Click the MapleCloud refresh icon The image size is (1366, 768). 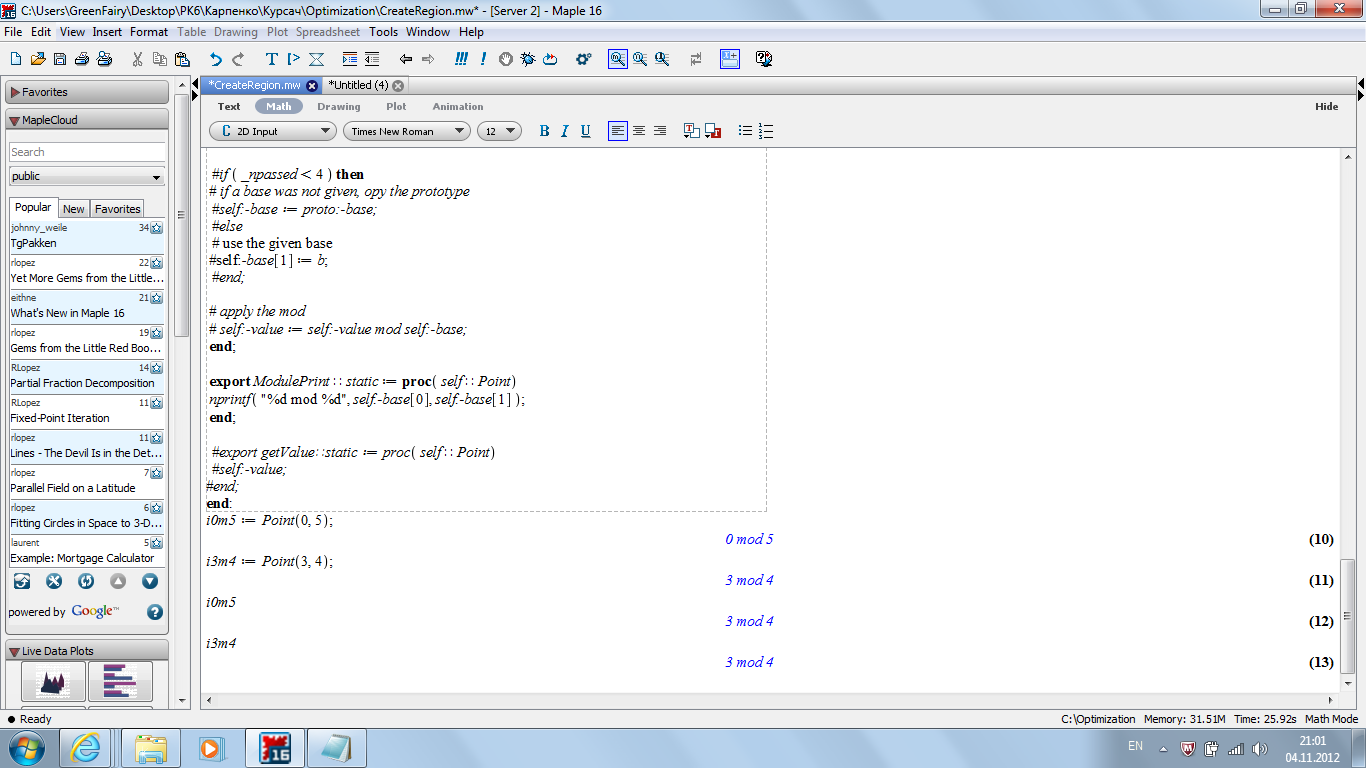pos(86,581)
